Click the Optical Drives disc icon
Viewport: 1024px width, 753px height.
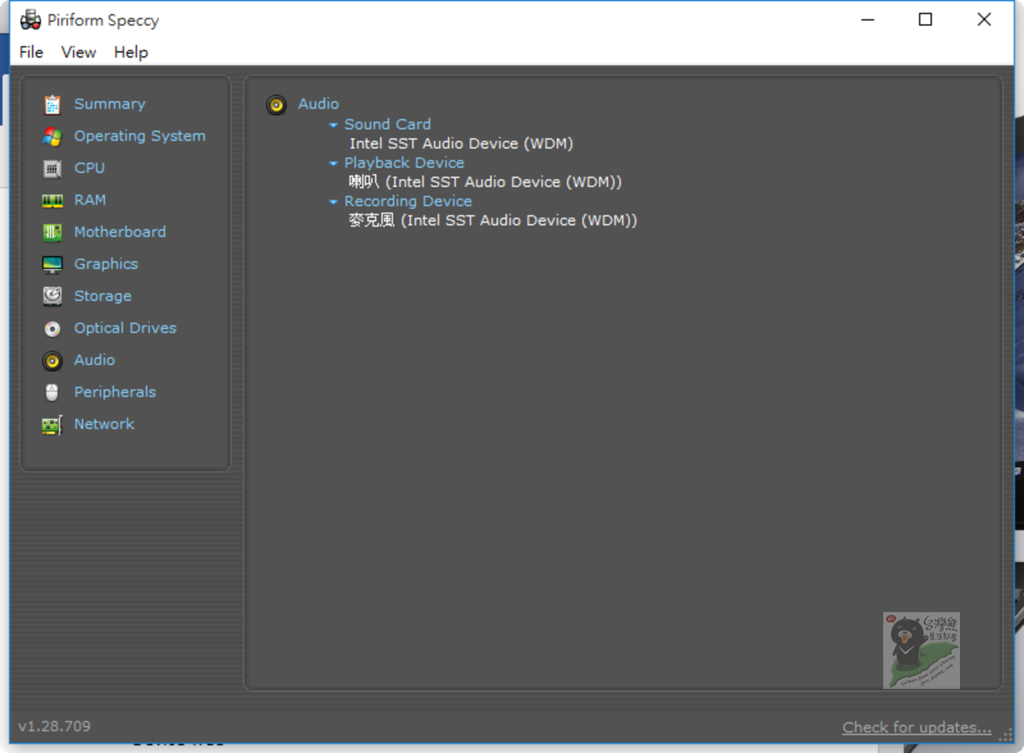coord(52,328)
